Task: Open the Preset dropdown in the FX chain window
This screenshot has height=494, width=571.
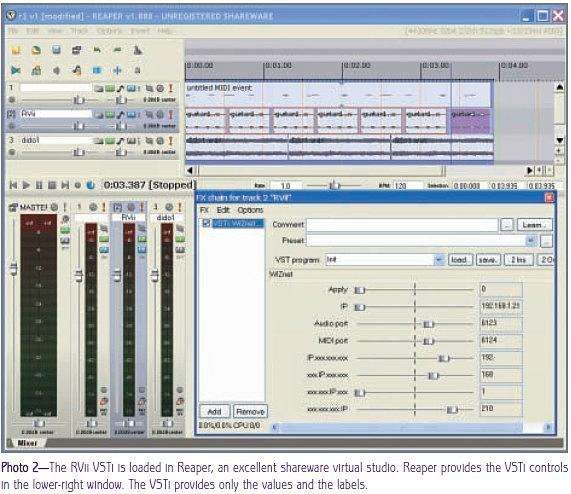Action: click(x=531, y=241)
